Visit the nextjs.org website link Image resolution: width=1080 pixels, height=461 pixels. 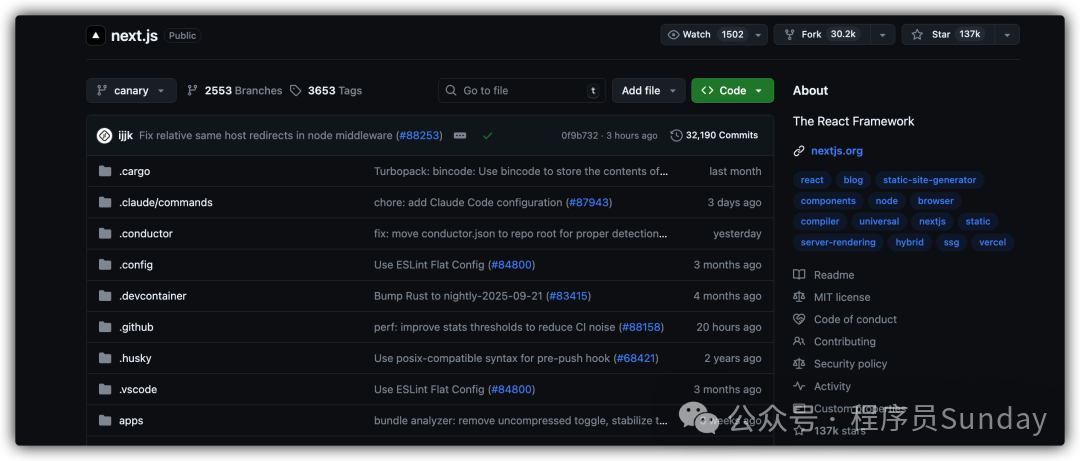pyautogui.click(x=836, y=151)
